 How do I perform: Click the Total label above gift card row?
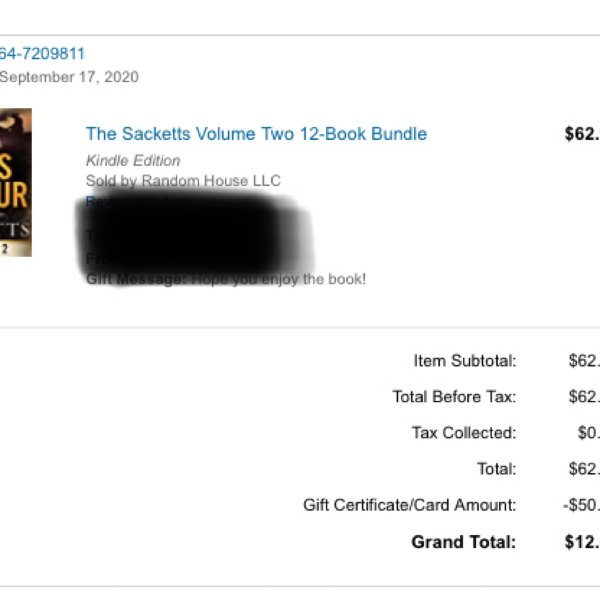tap(497, 469)
